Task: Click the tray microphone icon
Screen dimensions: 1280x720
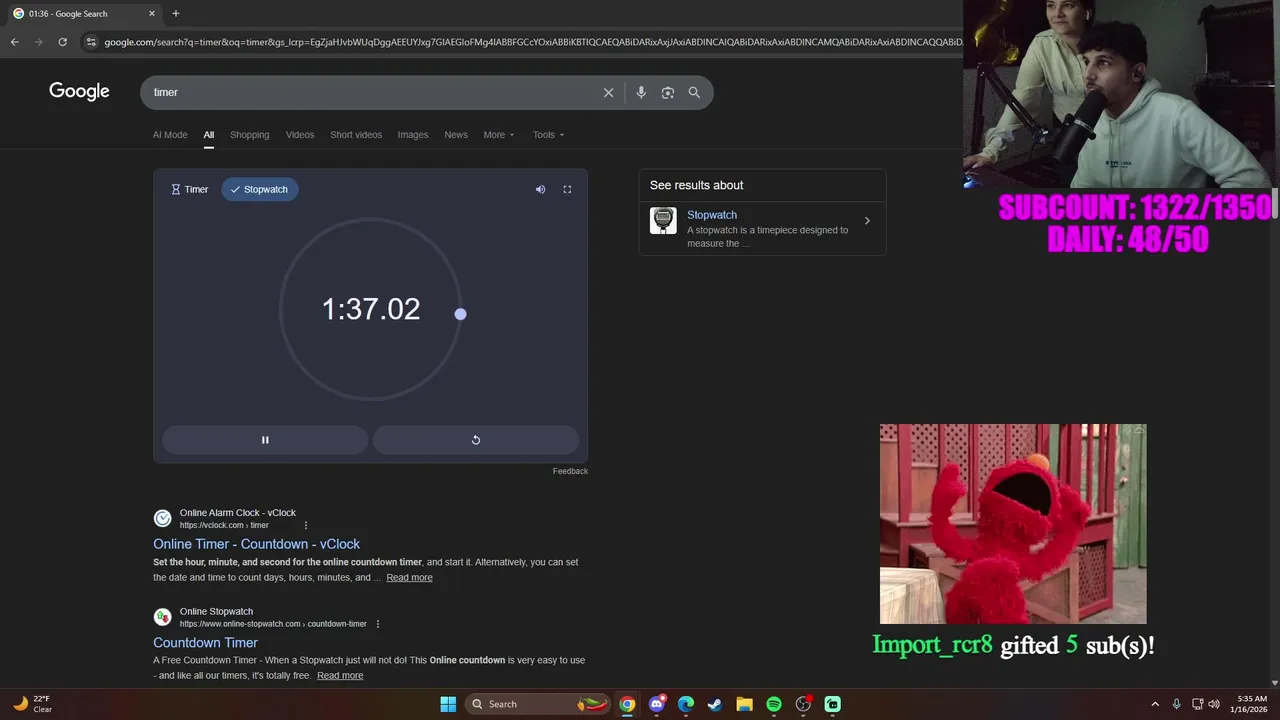Action: [1176, 704]
